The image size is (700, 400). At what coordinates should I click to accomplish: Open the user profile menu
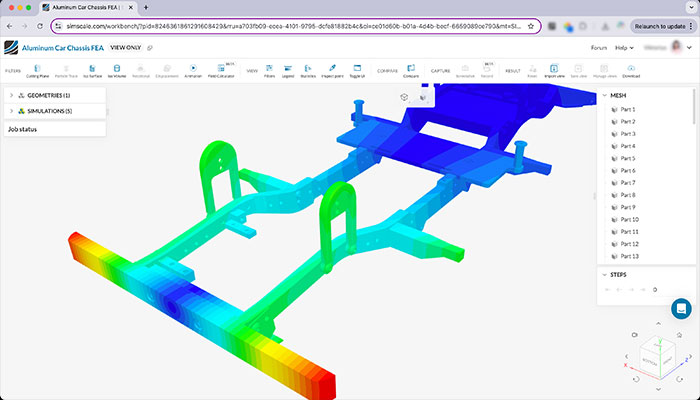point(668,47)
